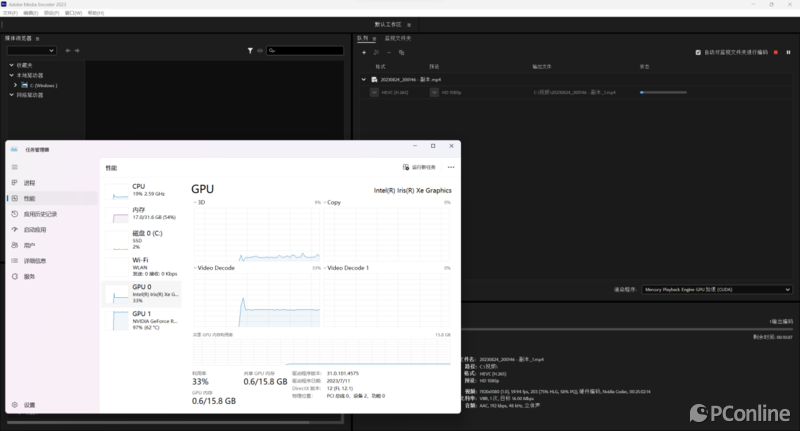
Task: Open the Video Decode 1 graph dropdown
Action: pos(324,268)
